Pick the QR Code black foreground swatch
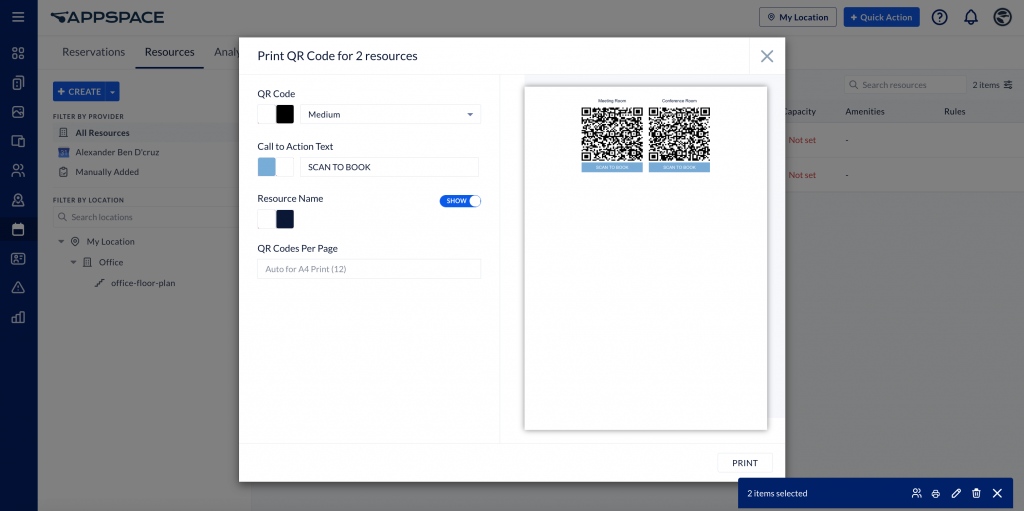The height and width of the screenshot is (511, 1024). click(x=285, y=114)
